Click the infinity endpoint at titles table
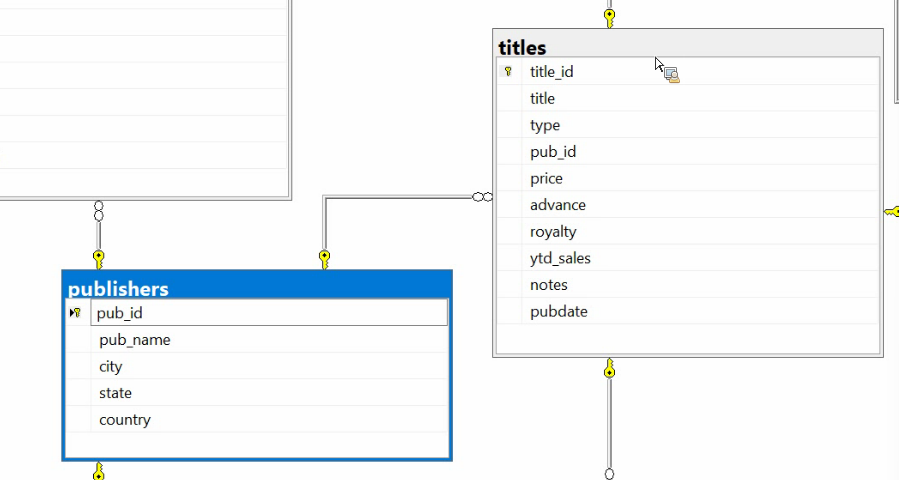 (x=482, y=197)
